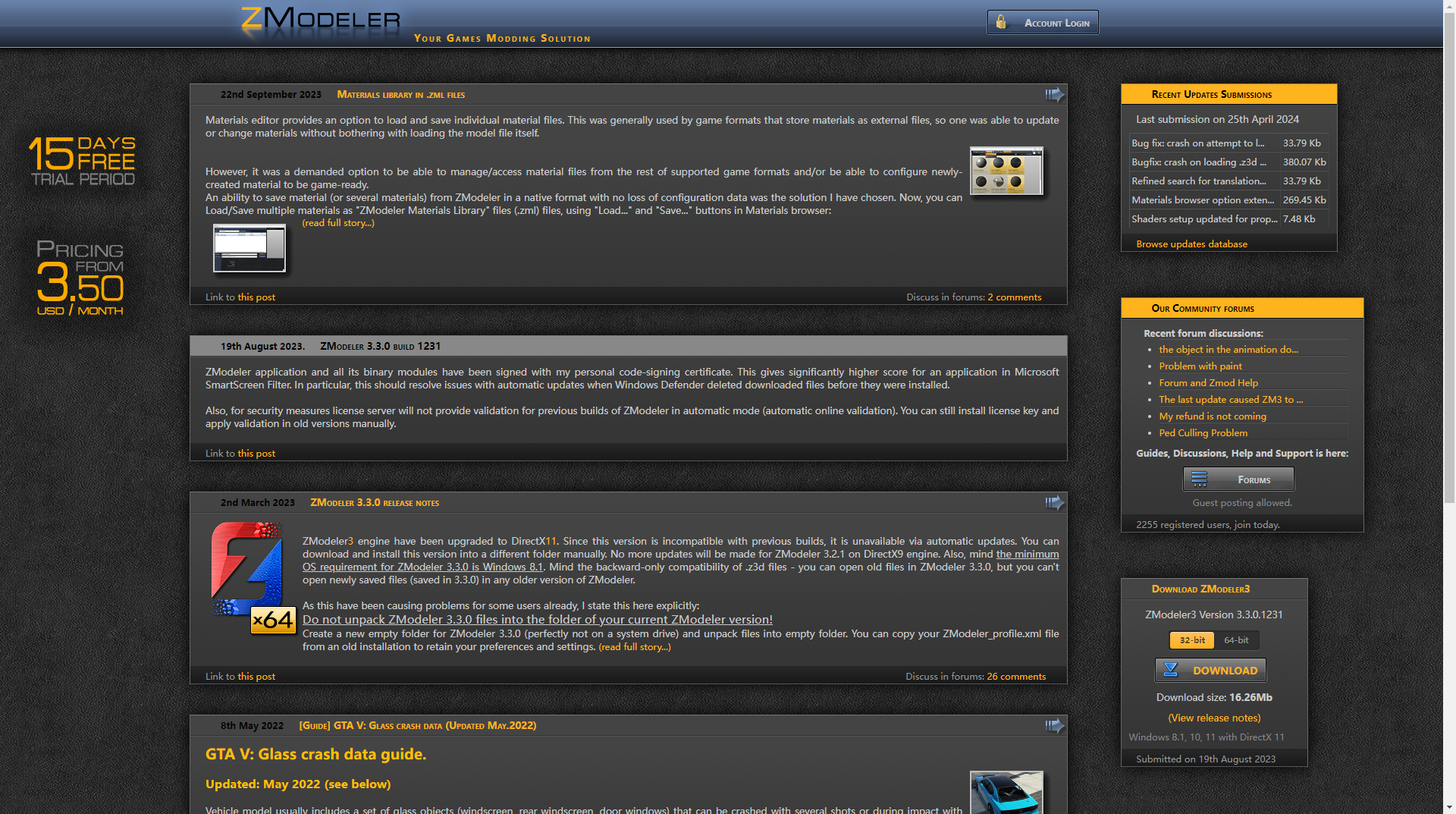Screen dimensions: 1456x814
Task: Click the Pricing from 3.50 USD banner
Action: click(x=80, y=278)
